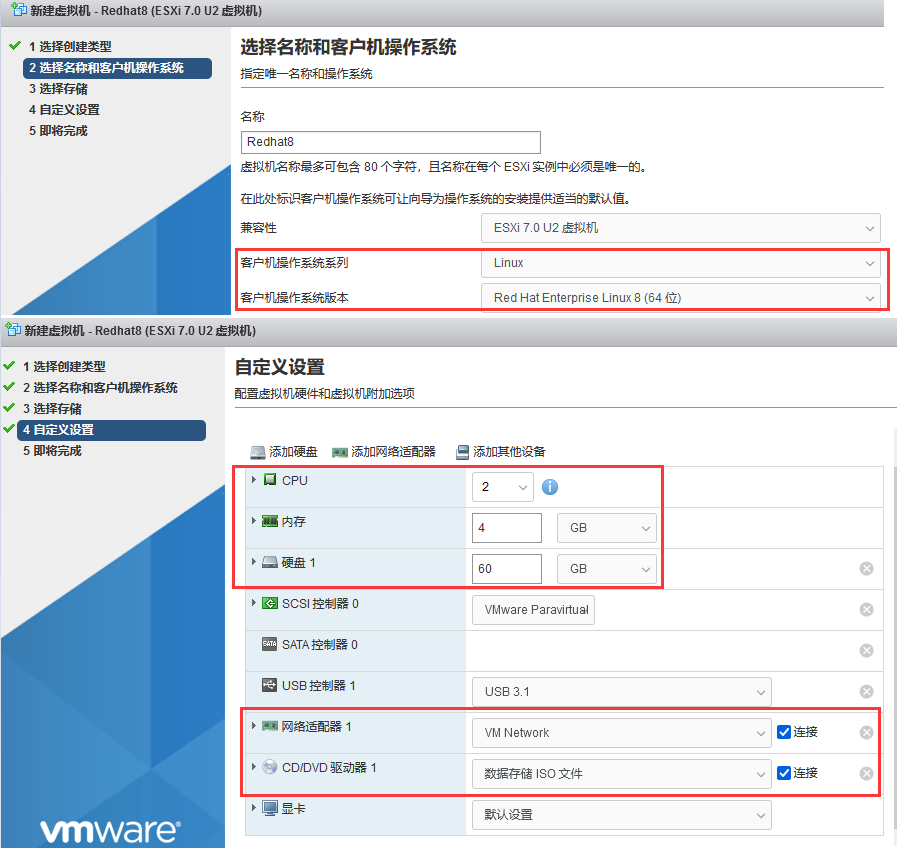The image size is (897, 848).
Task: Click the new VM icon in the lower title bar
Action: point(13,330)
